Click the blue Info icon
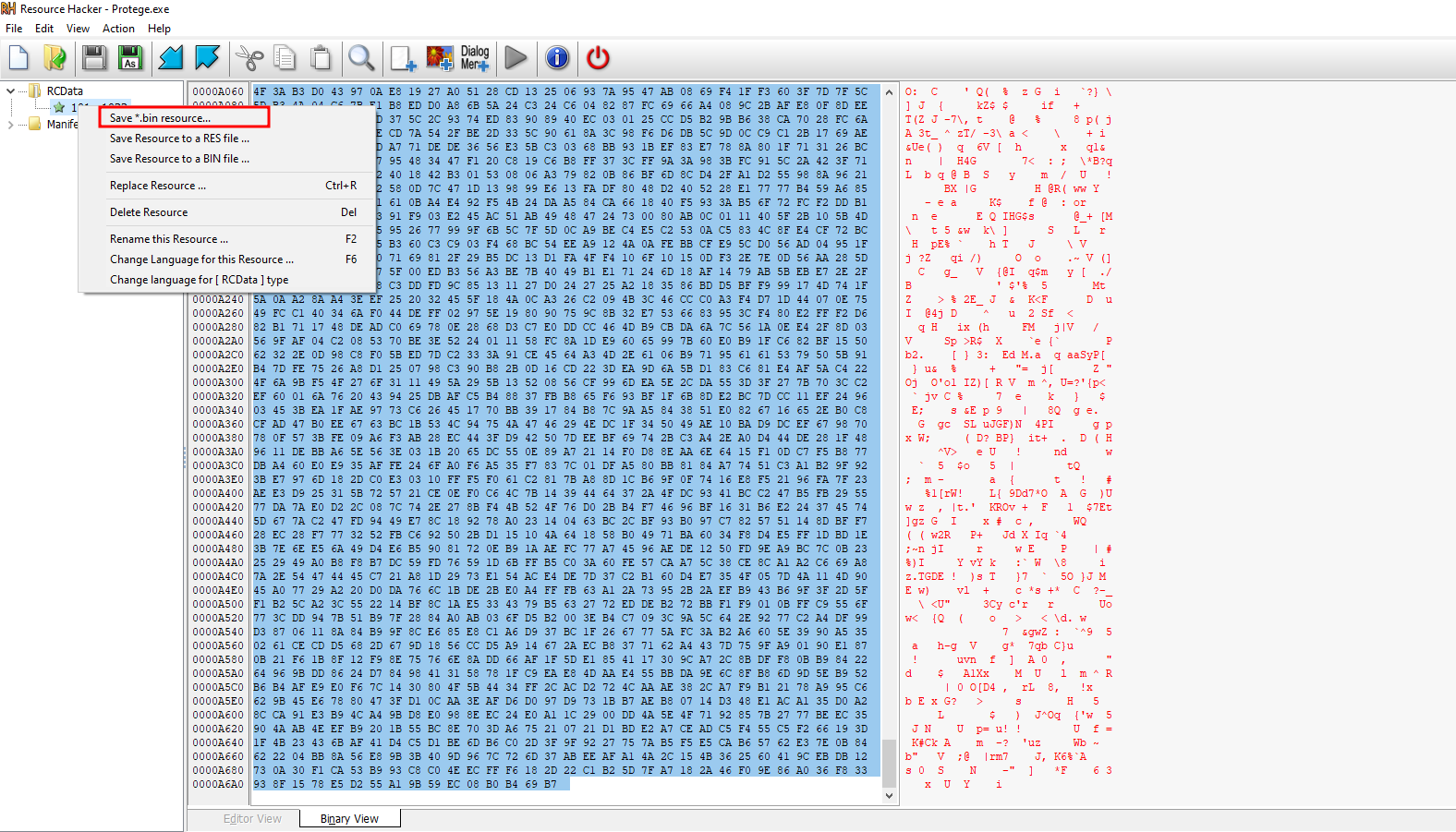Image resolution: width=1456 pixels, height=832 pixels. 557,58
